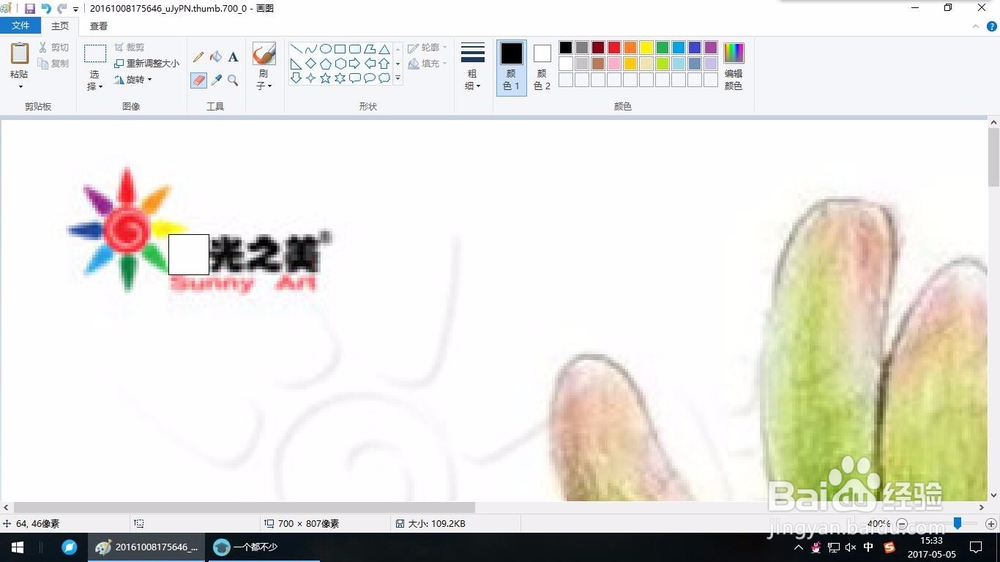Switch to the View ribbon tab
The image size is (1000, 562).
click(x=98, y=26)
